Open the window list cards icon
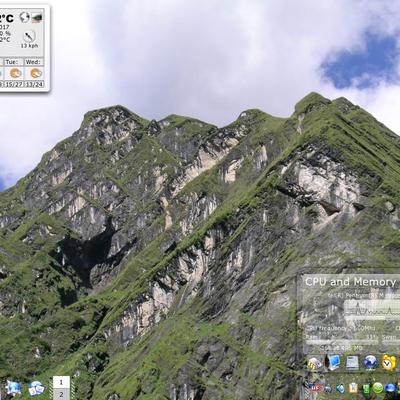400x400 pixels. point(36,388)
